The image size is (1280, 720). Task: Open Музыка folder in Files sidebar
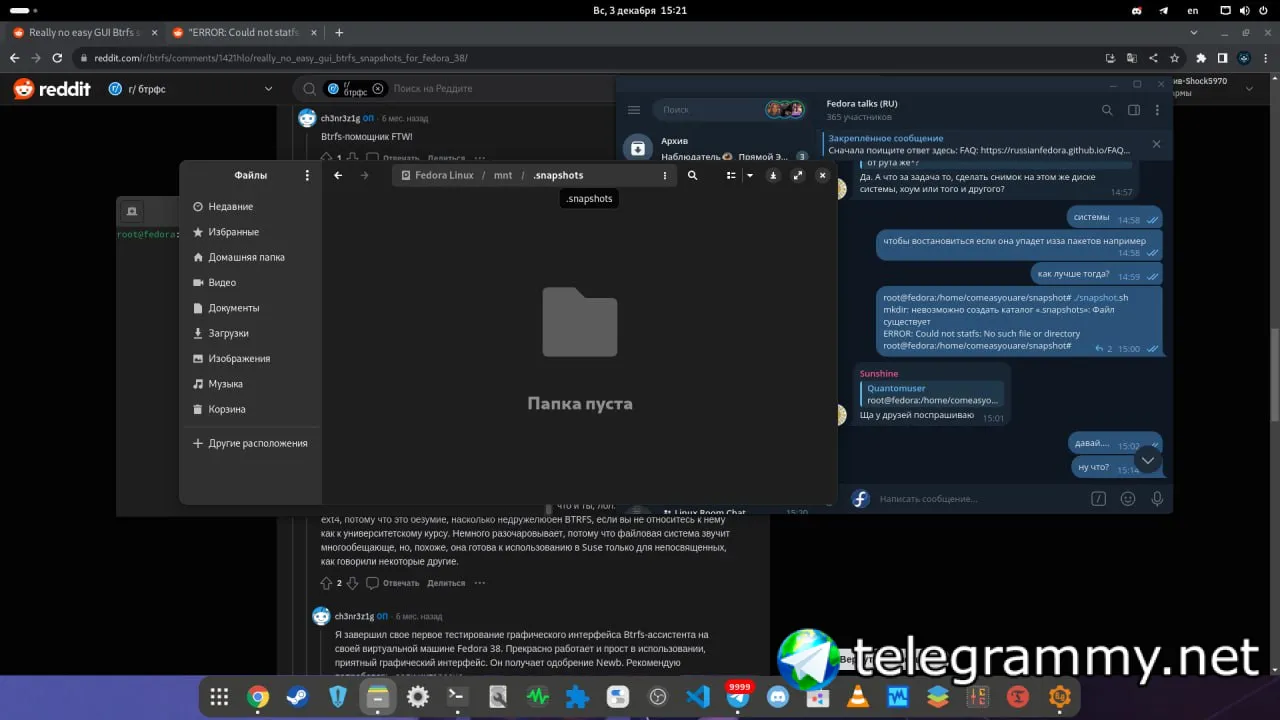[x=251, y=384]
